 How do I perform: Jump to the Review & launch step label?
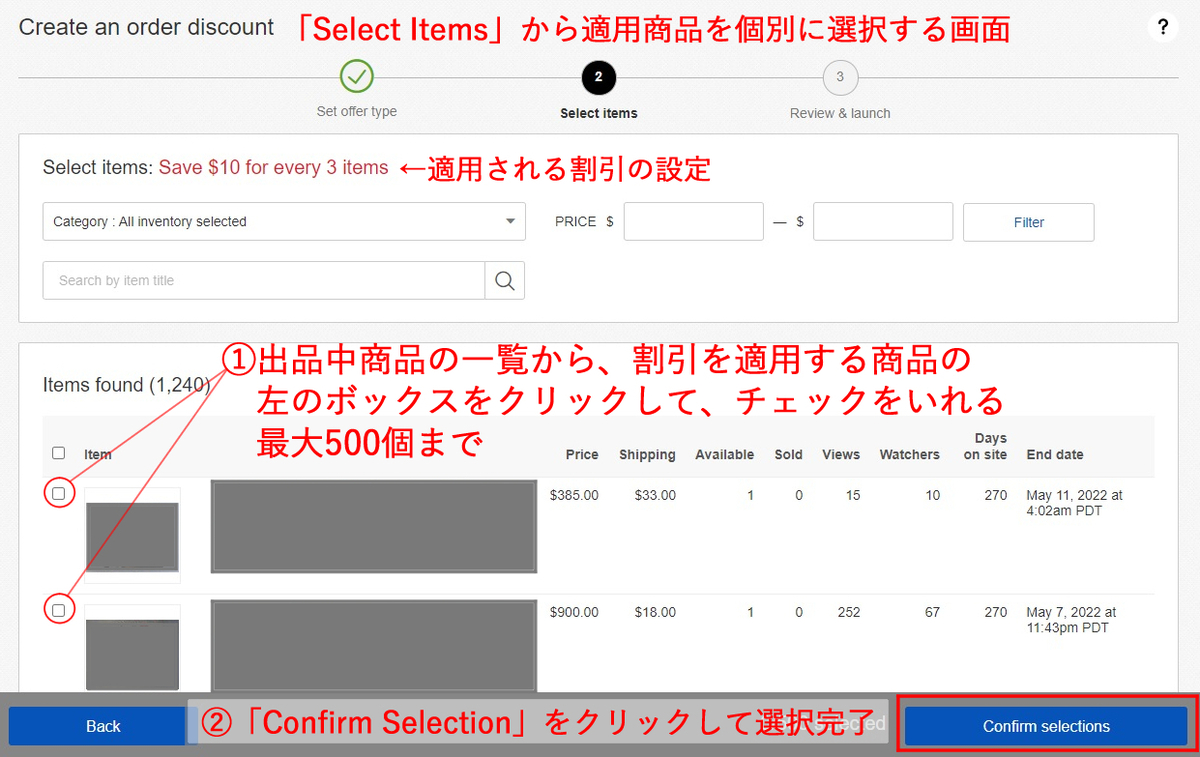tap(840, 113)
